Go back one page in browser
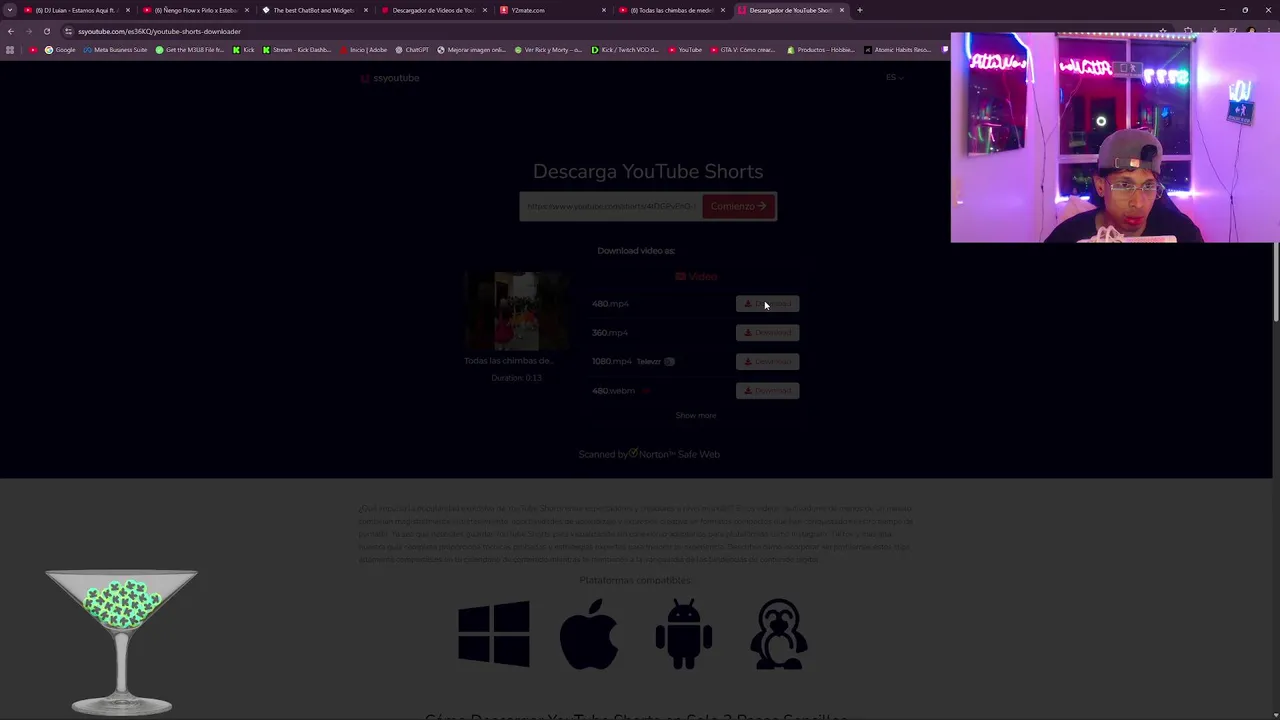The width and height of the screenshot is (1280, 720). [10, 31]
